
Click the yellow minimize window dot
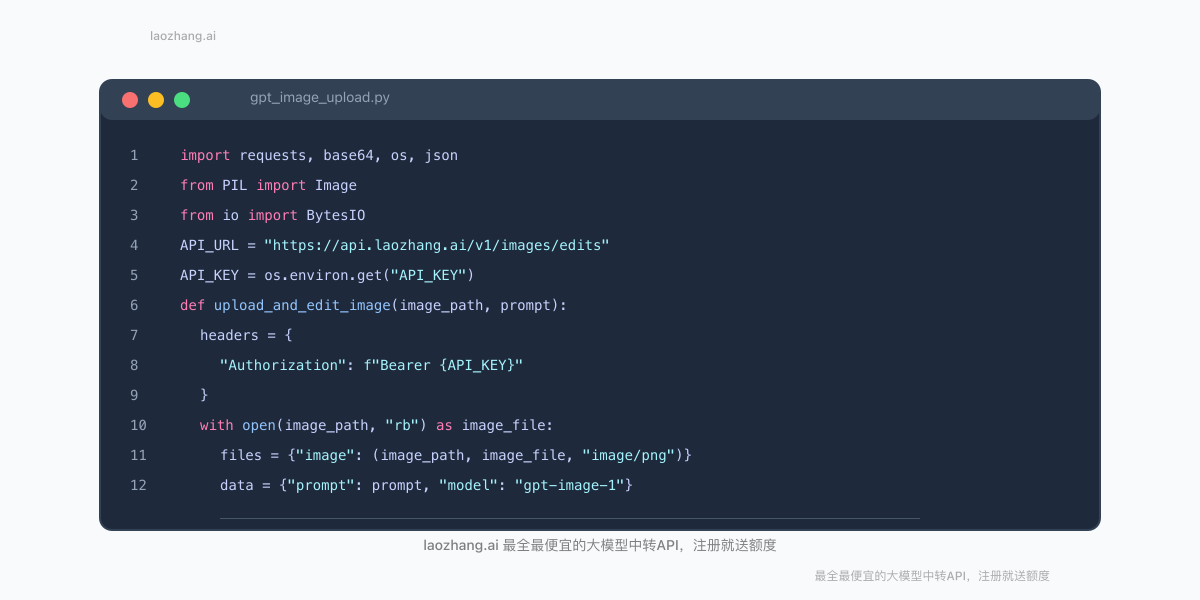156,100
